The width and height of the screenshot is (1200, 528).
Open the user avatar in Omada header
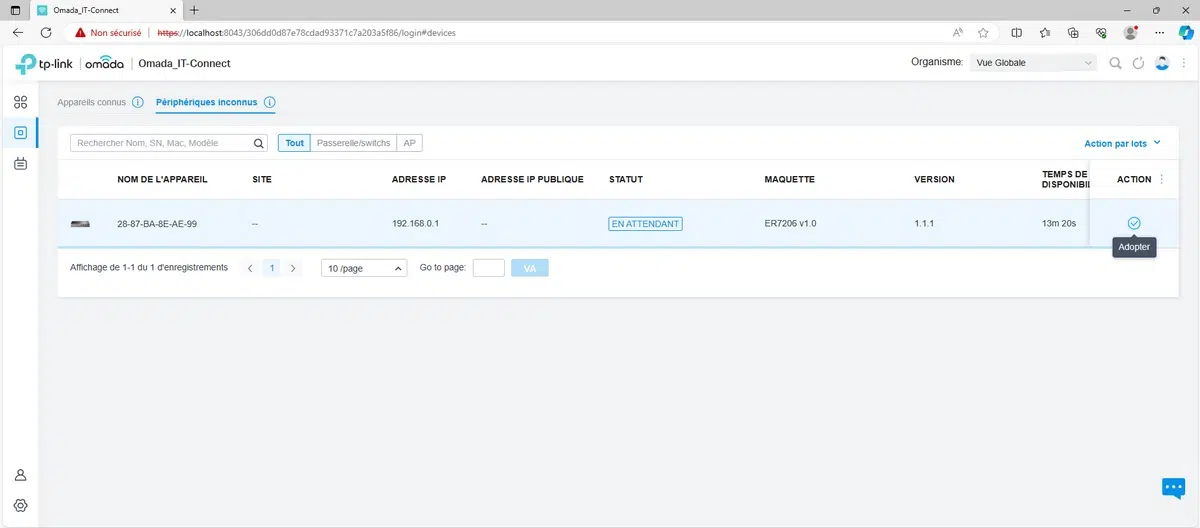(x=1162, y=63)
